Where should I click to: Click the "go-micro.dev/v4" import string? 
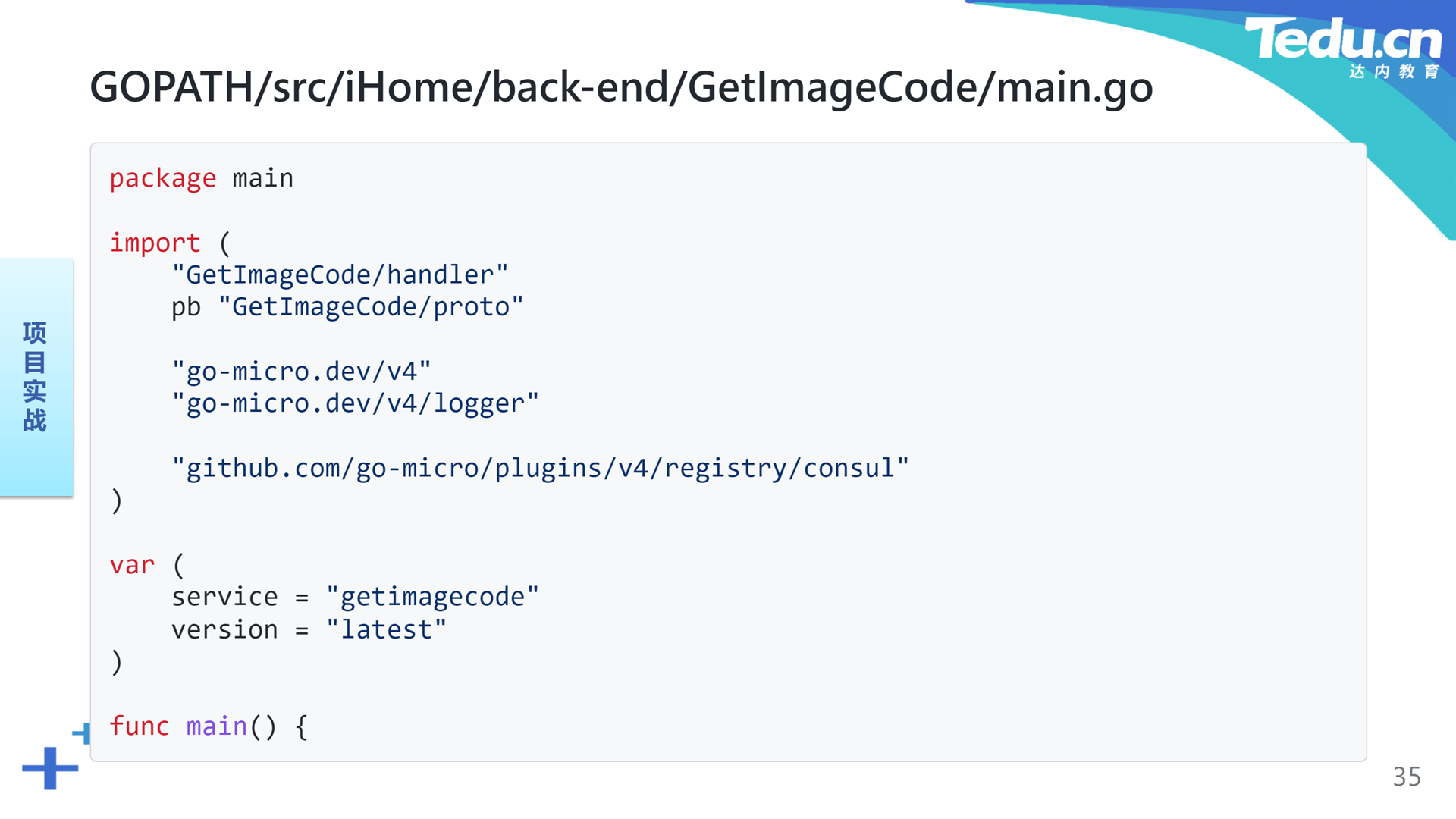(x=301, y=372)
